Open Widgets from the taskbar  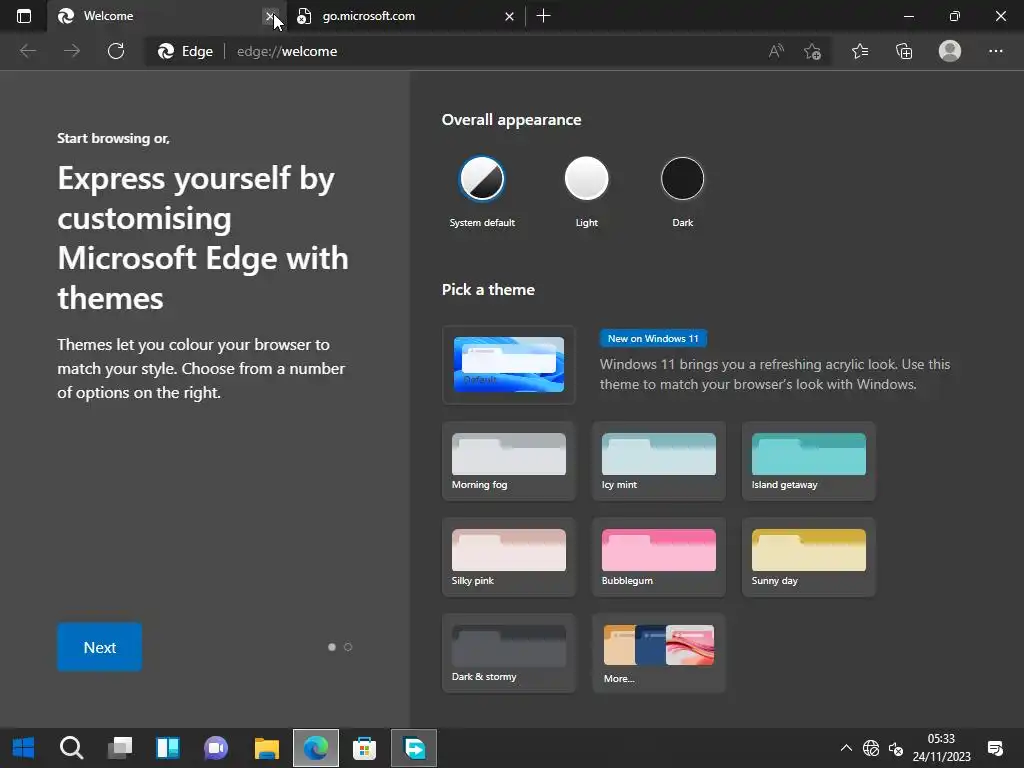tap(168, 748)
